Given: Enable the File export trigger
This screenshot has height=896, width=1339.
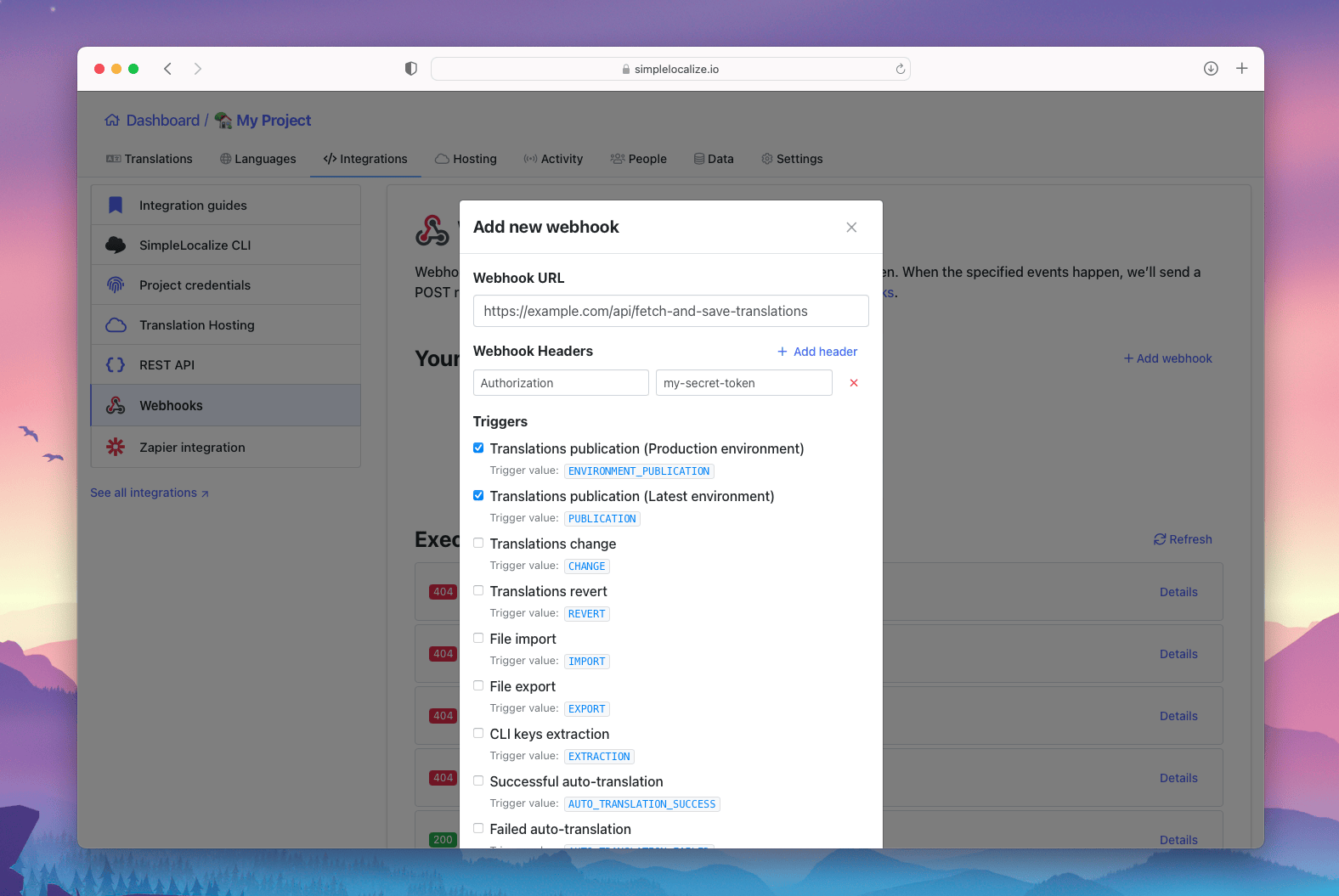Looking at the screenshot, I should coord(478,686).
